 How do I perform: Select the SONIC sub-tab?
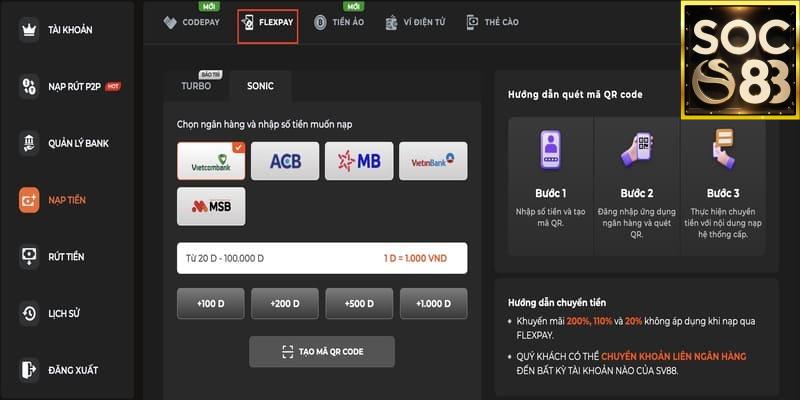[x=260, y=86]
